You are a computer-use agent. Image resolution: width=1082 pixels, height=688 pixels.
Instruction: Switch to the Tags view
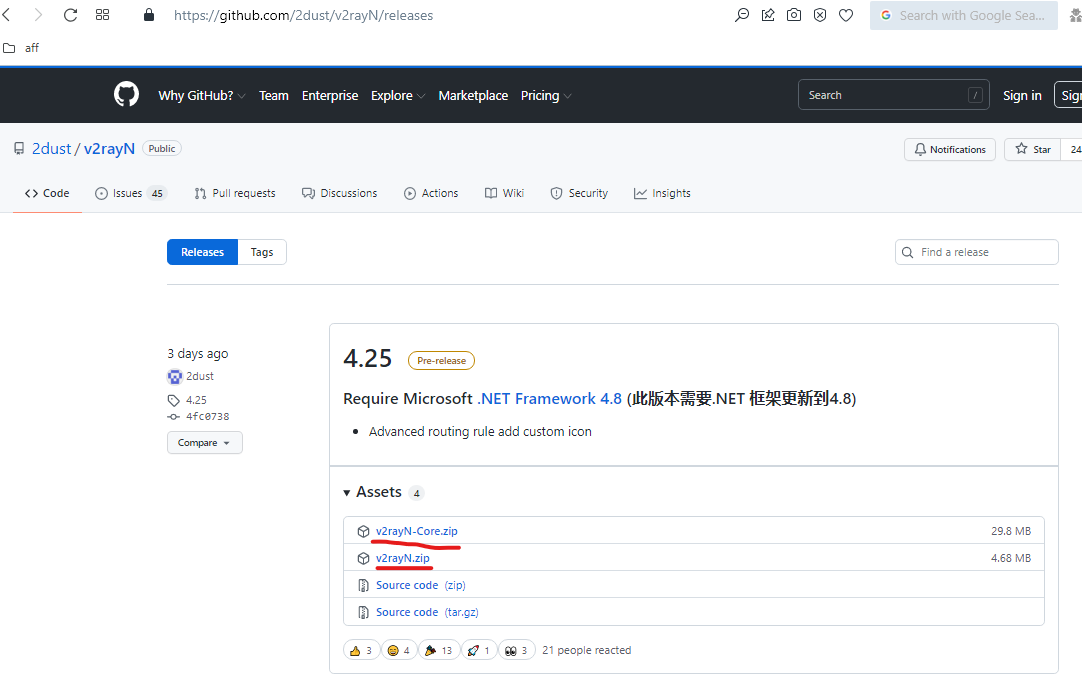[x=262, y=252]
